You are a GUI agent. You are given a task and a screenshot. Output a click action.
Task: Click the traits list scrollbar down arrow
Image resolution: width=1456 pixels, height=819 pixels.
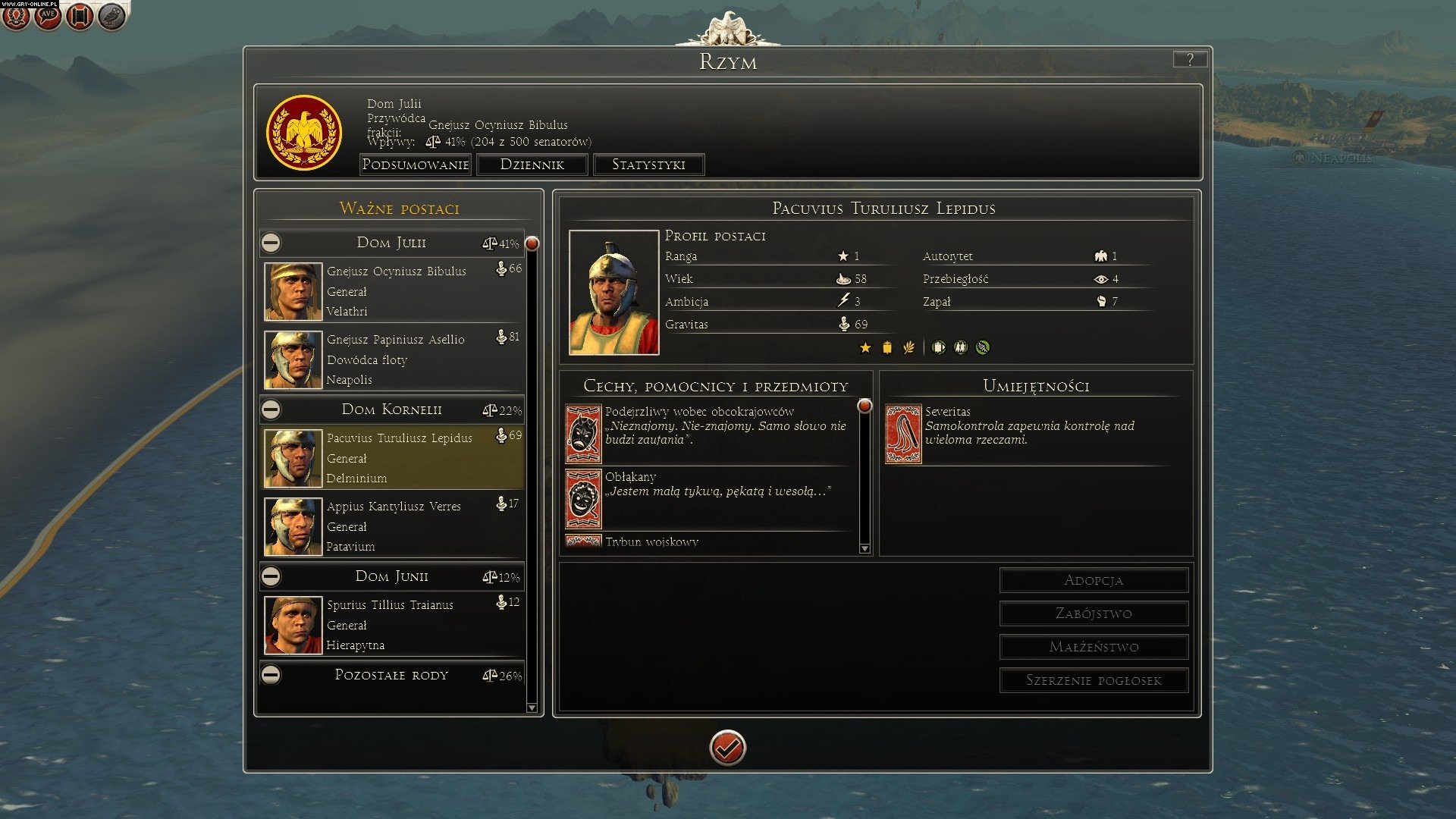[x=864, y=548]
